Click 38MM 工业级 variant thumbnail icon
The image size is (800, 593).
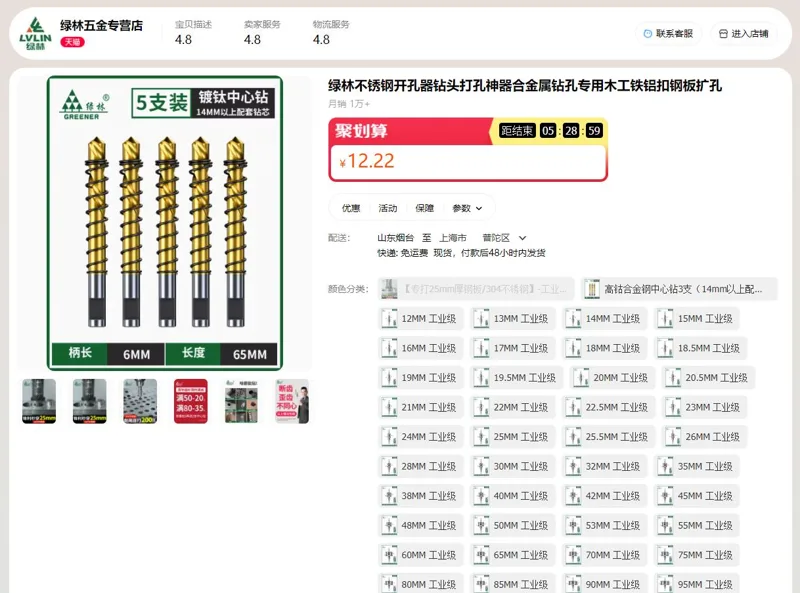(x=389, y=496)
